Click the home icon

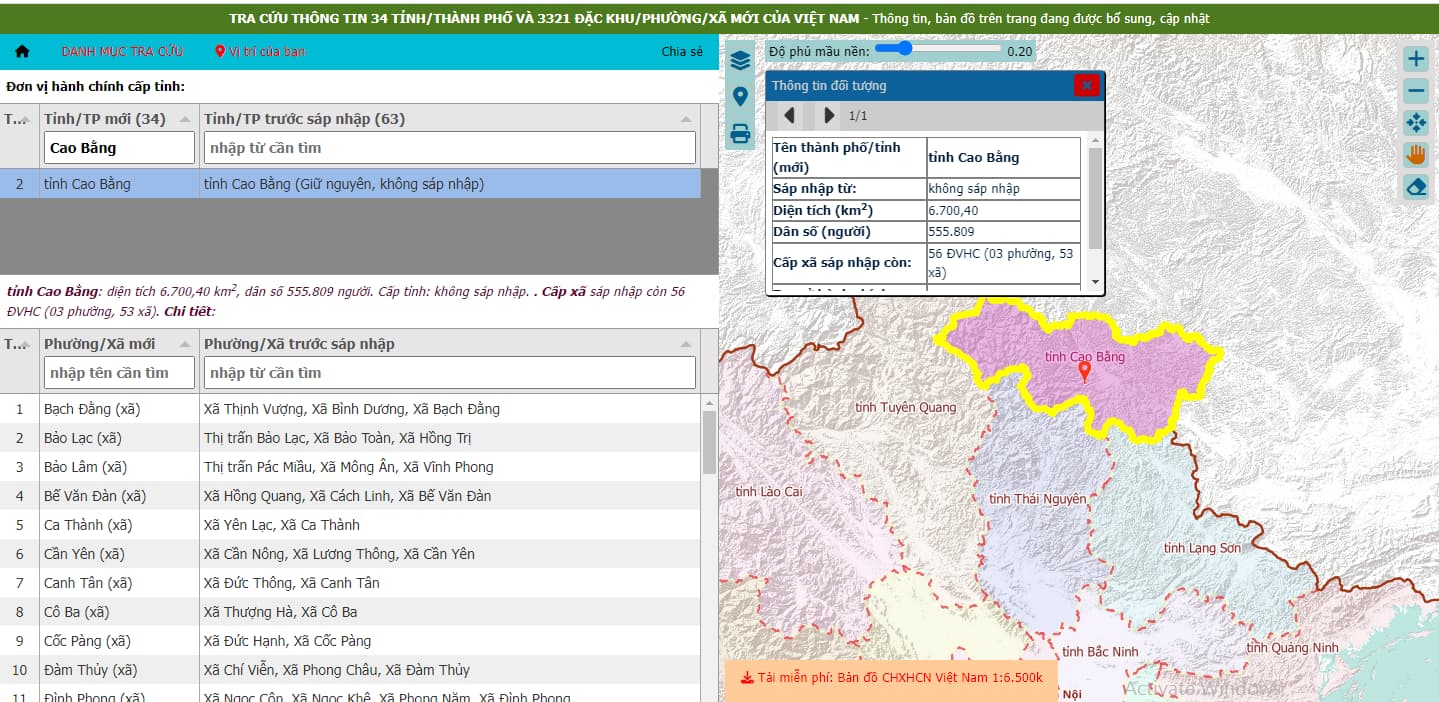(22, 51)
